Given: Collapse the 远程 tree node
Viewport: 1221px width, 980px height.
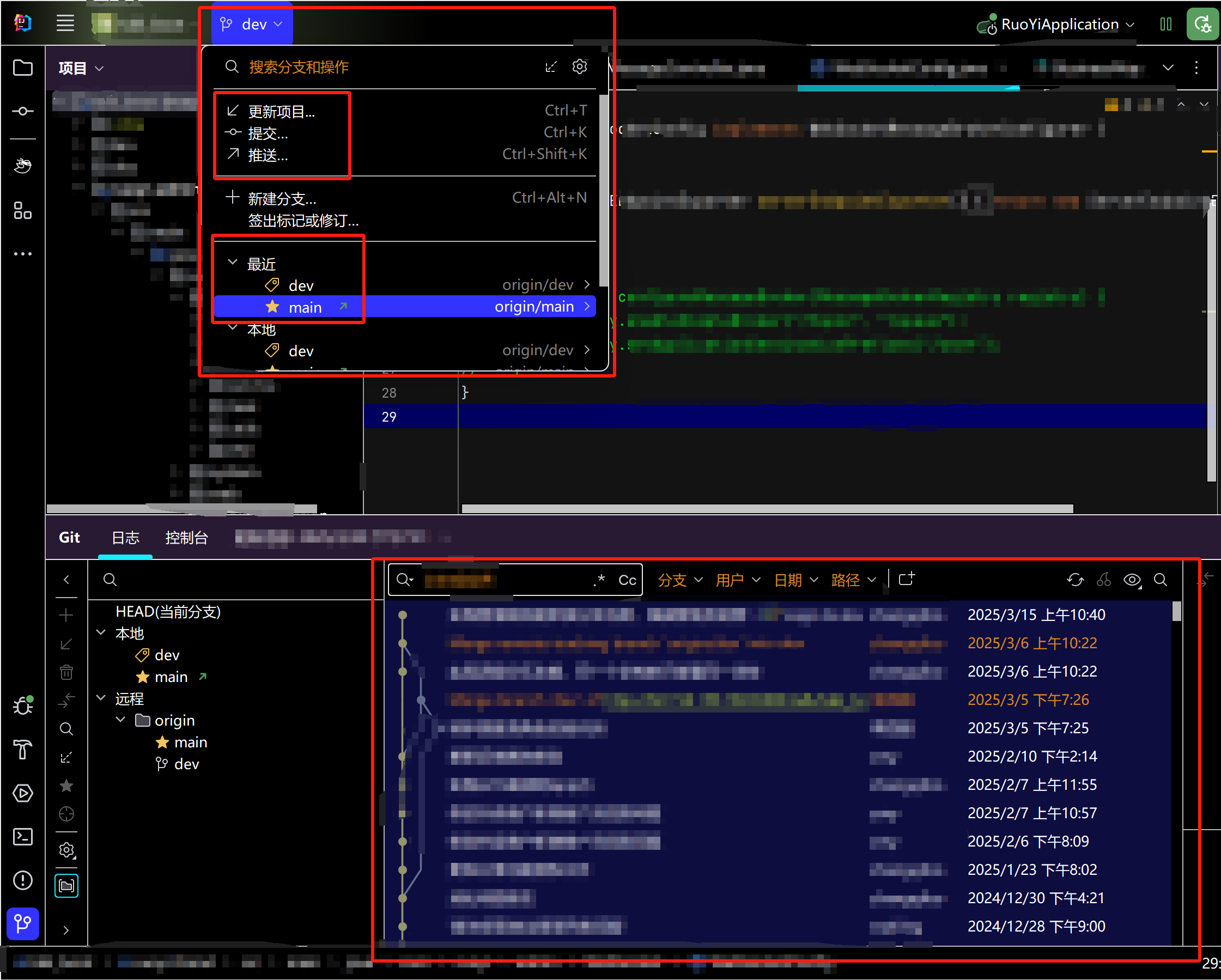Looking at the screenshot, I should 101,698.
